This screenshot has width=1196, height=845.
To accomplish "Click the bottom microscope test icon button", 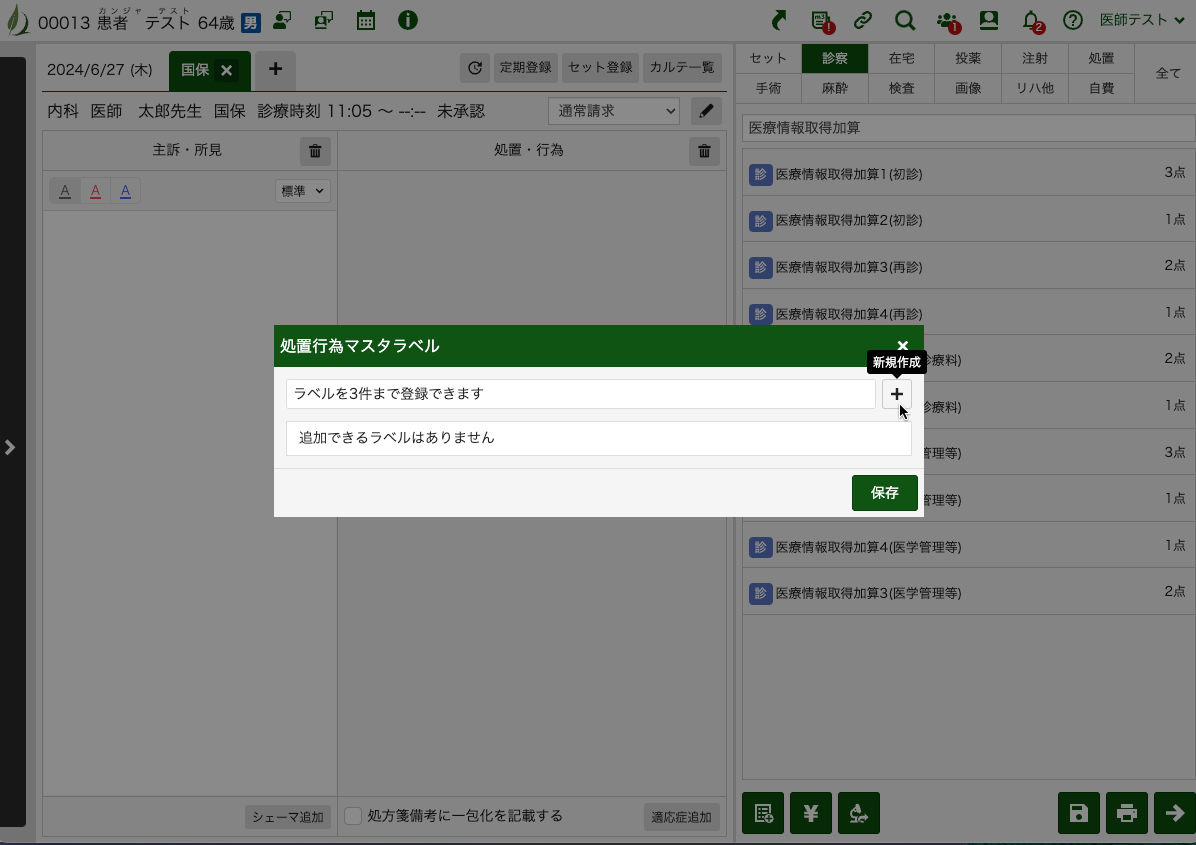I will click(859, 813).
